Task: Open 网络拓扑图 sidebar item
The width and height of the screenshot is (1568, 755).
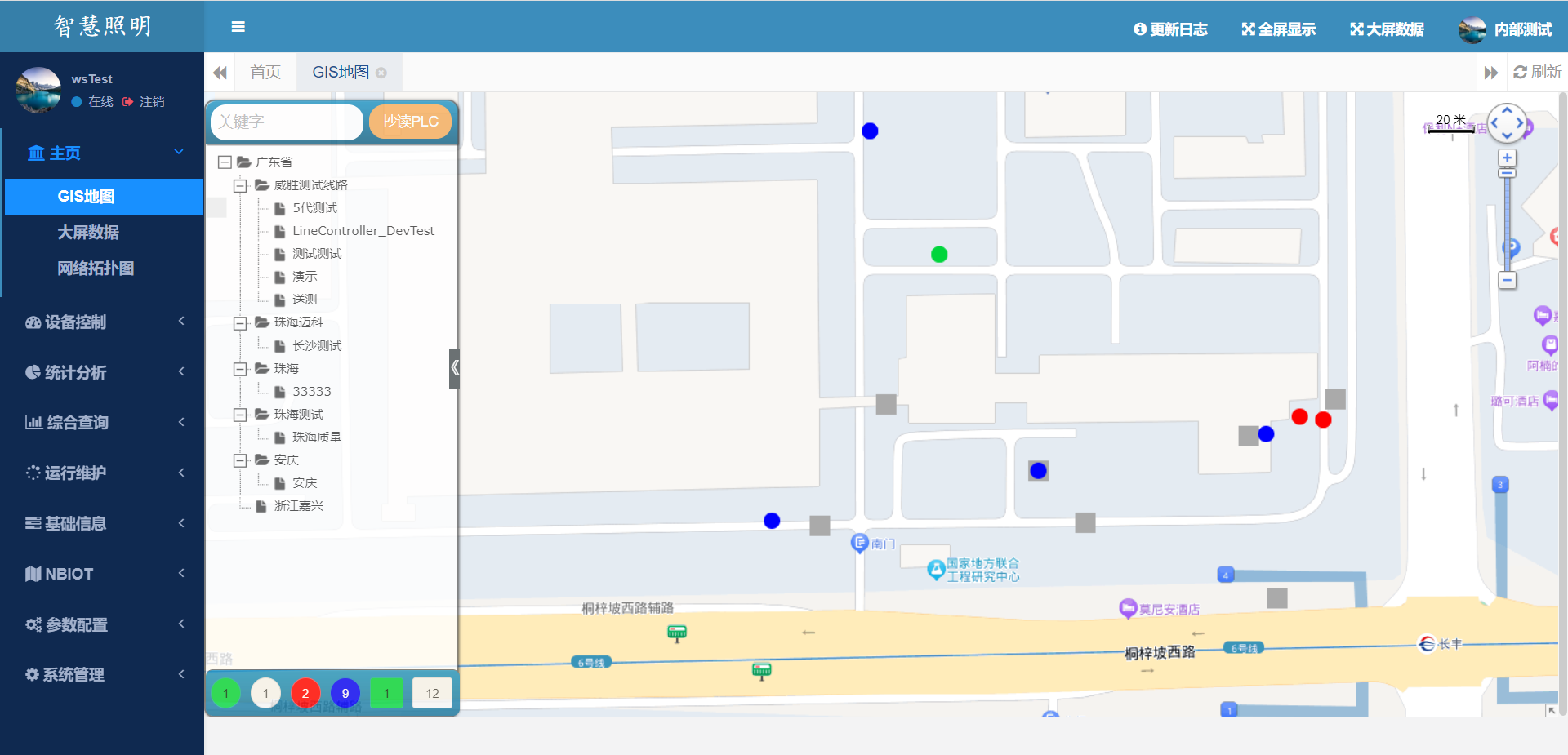Action: (96, 269)
